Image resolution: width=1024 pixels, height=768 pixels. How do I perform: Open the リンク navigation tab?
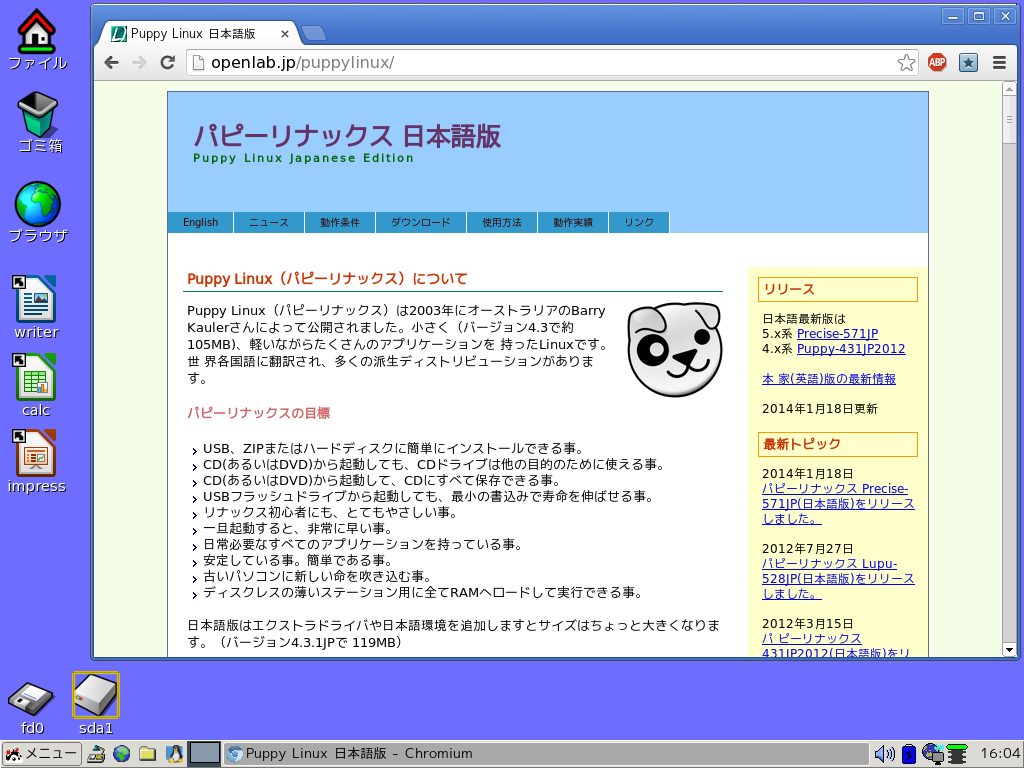pyautogui.click(x=639, y=222)
